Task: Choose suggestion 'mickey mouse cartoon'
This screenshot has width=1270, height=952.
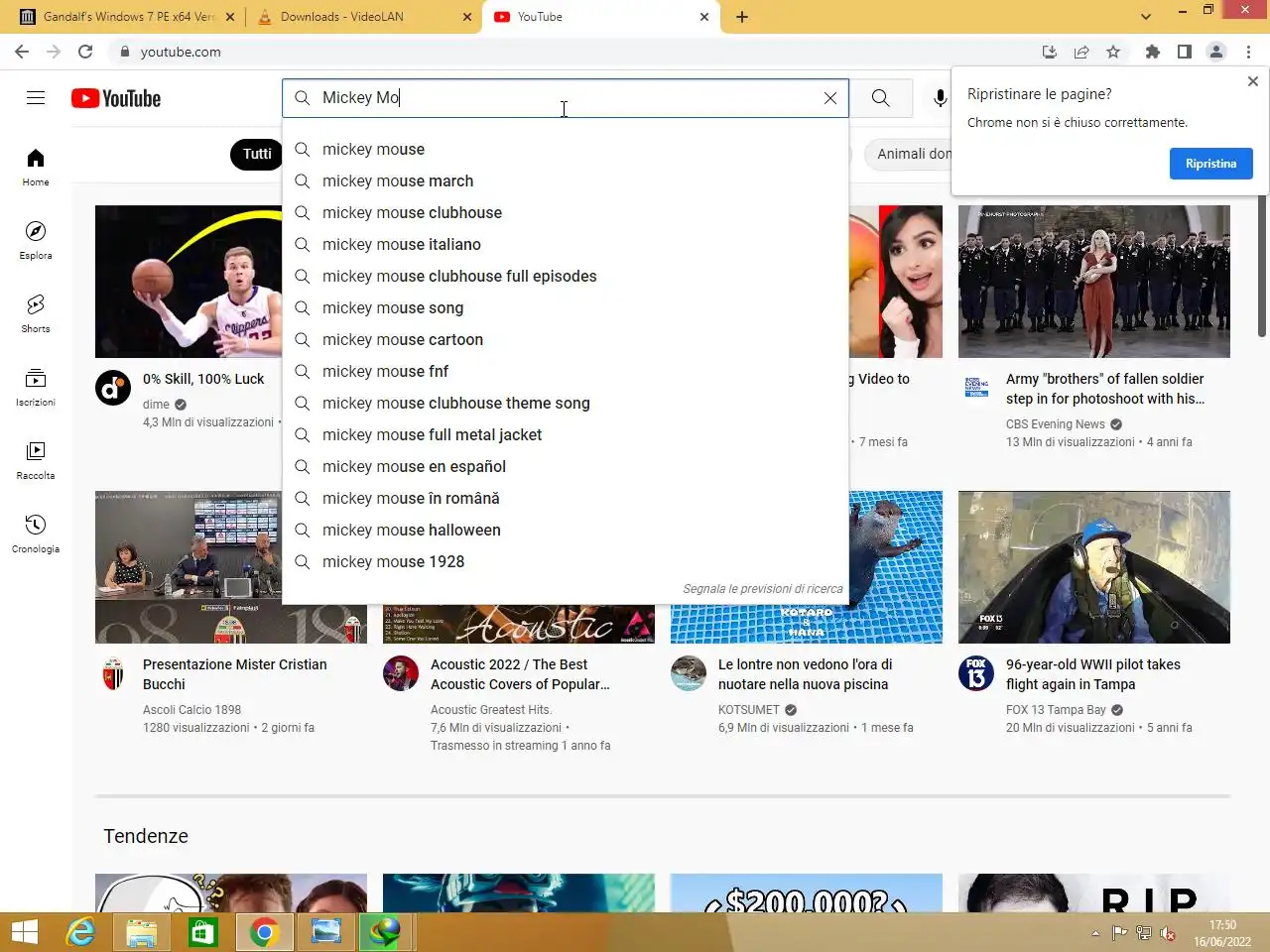Action: click(x=566, y=339)
